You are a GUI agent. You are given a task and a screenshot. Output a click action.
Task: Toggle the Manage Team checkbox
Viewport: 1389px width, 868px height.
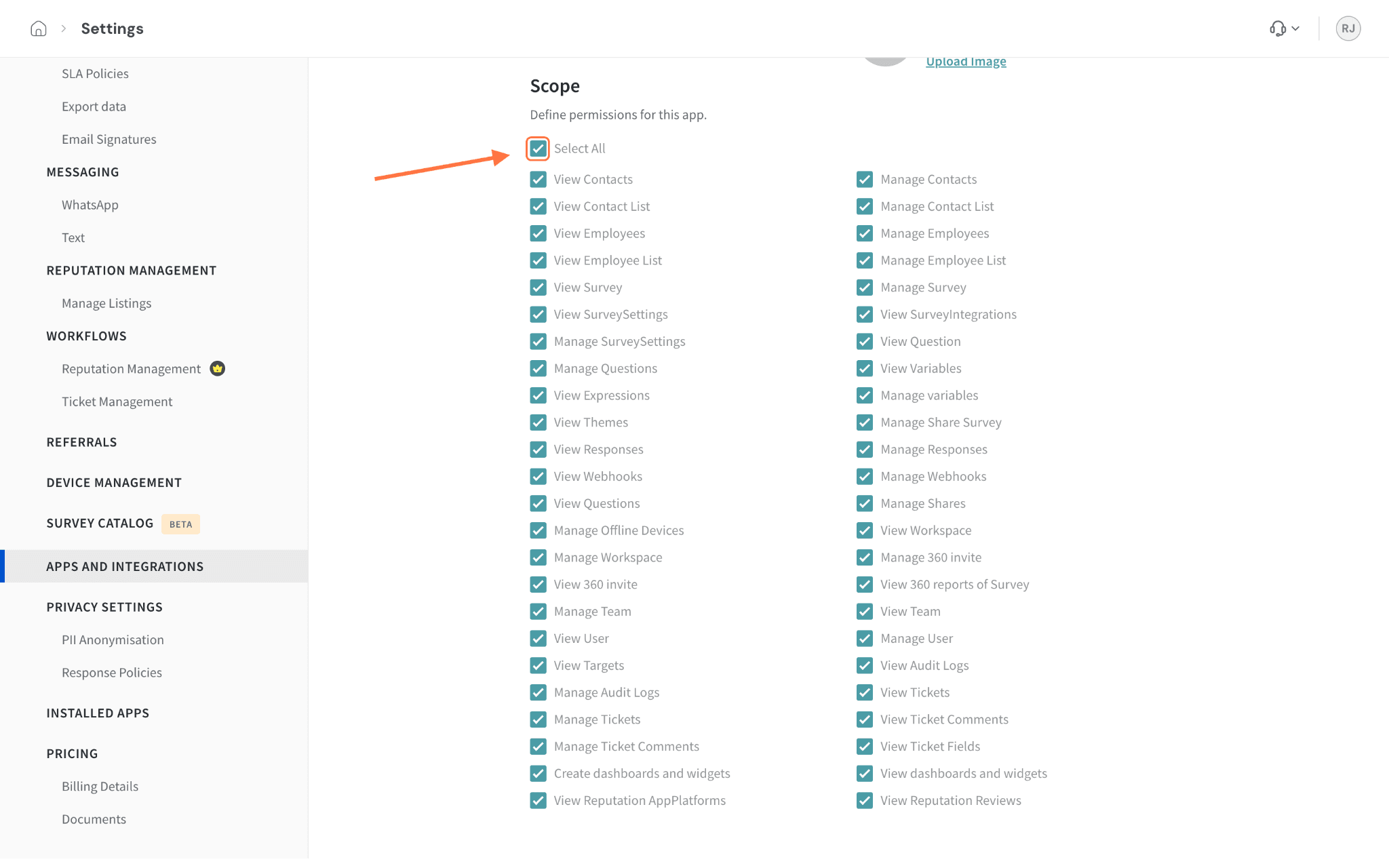(x=538, y=612)
